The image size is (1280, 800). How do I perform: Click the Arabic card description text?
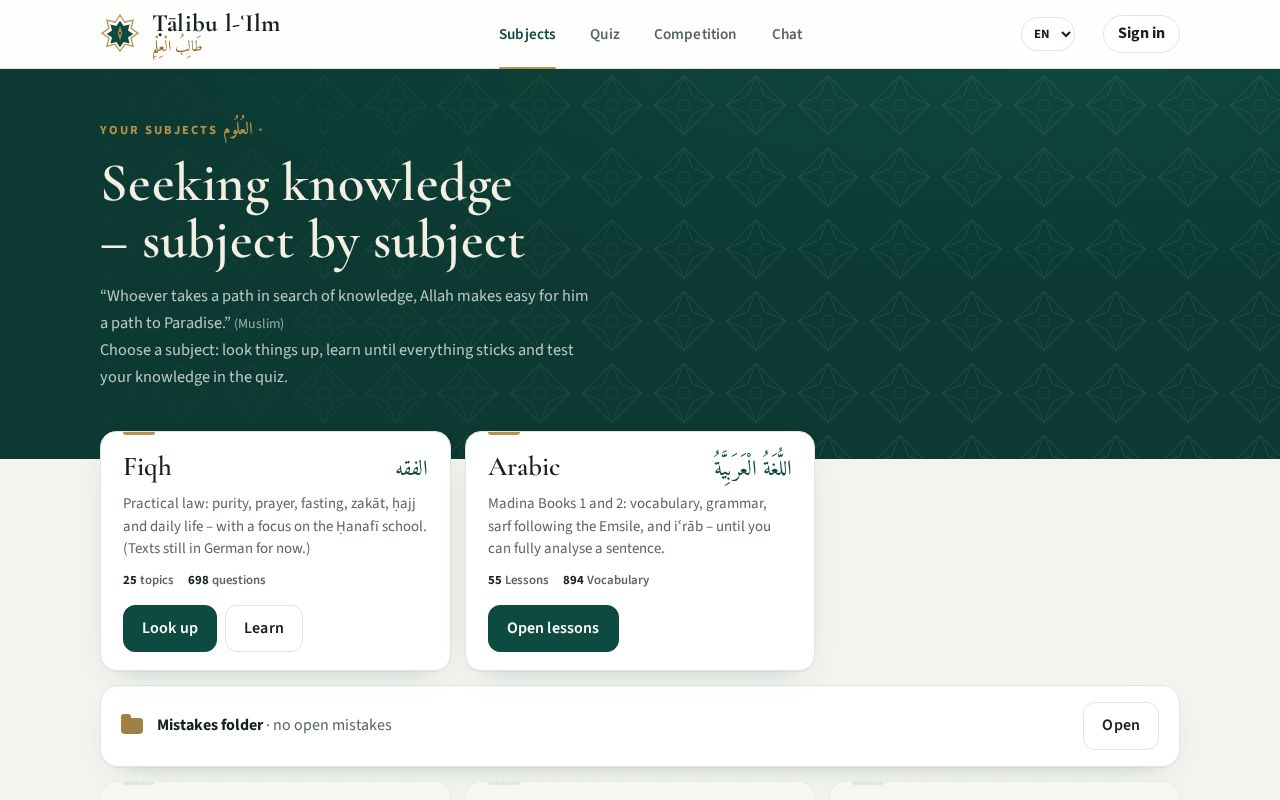click(x=630, y=526)
